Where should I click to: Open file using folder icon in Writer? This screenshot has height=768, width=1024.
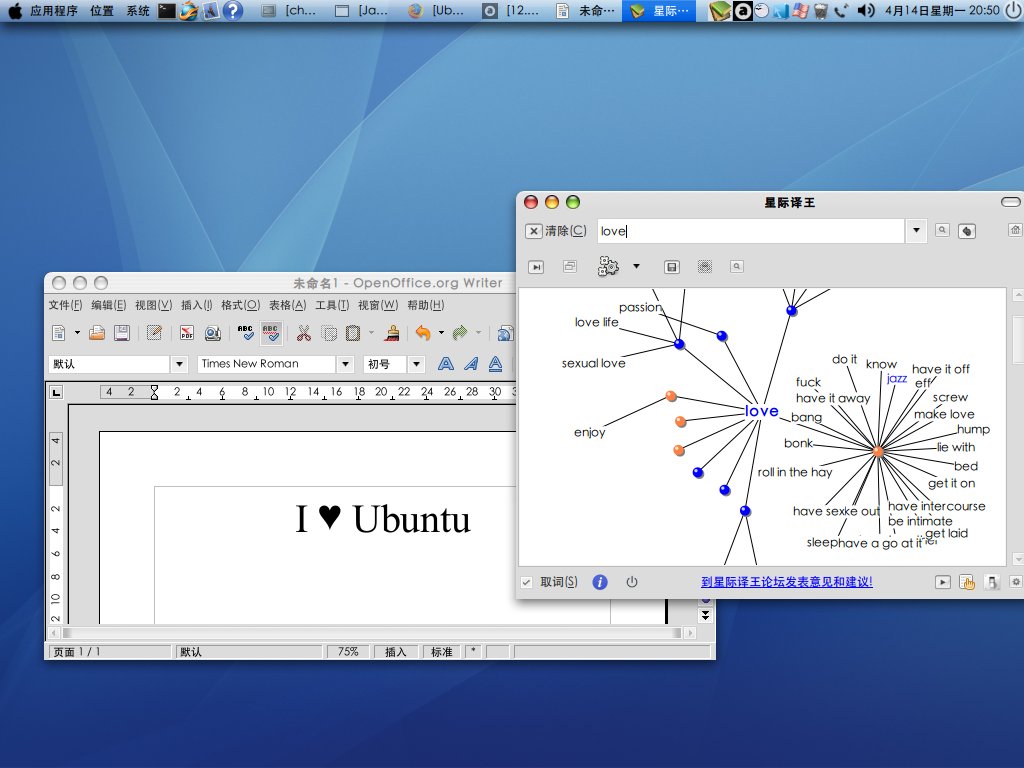coord(97,333)
